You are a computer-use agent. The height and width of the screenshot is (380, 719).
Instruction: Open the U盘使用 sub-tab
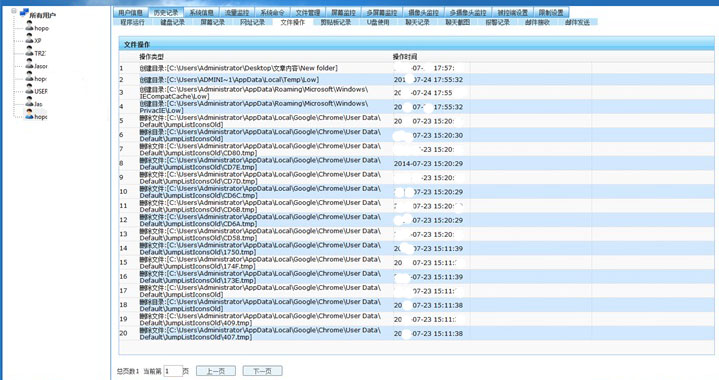point(378,22)
